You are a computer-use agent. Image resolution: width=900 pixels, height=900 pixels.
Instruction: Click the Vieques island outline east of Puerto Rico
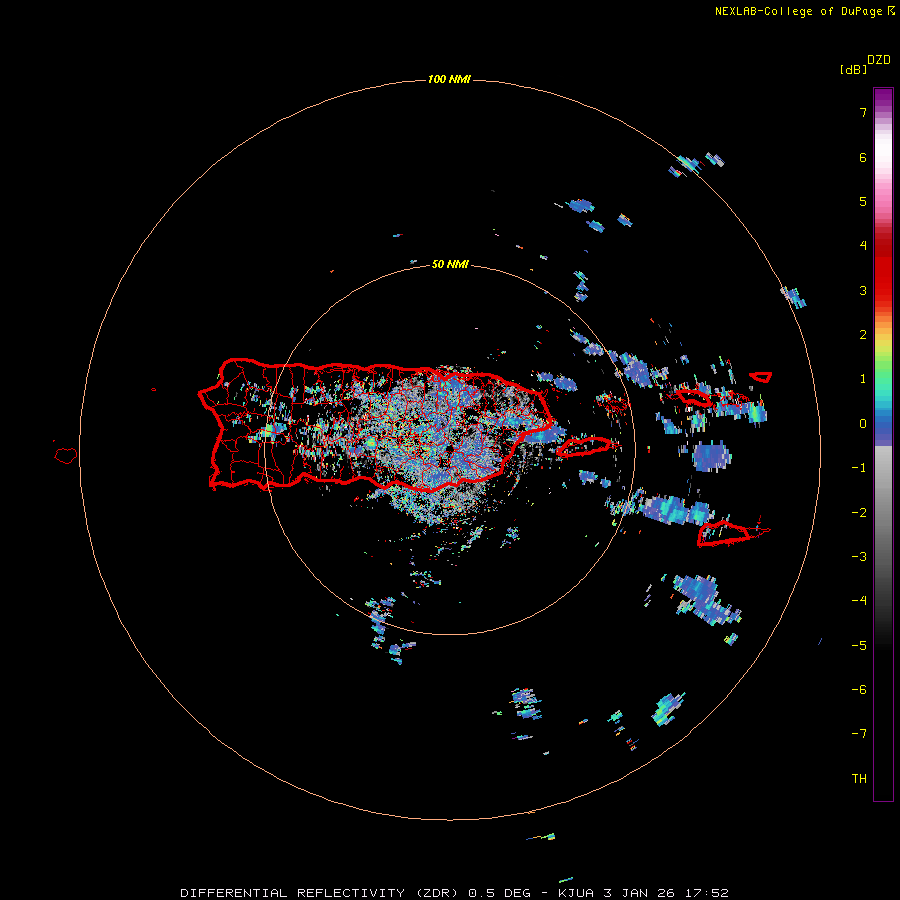[584, 446]
